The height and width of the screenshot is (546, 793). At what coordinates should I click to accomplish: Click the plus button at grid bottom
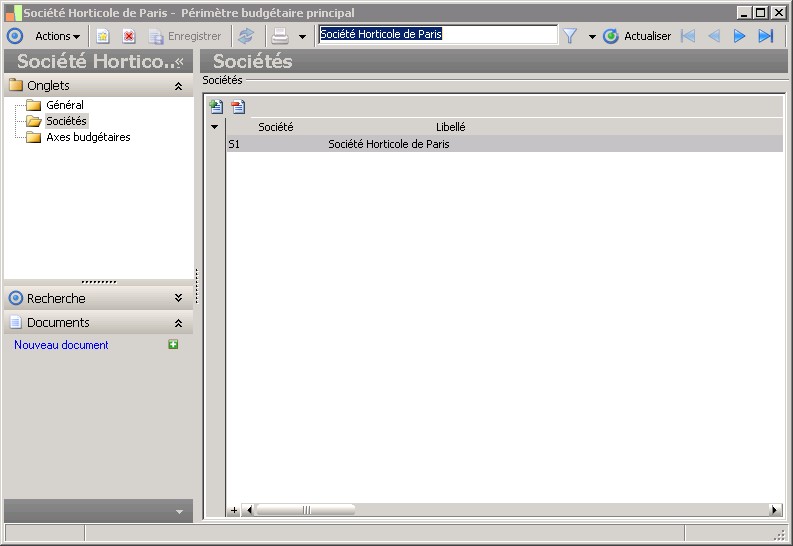tap(234, 510)
